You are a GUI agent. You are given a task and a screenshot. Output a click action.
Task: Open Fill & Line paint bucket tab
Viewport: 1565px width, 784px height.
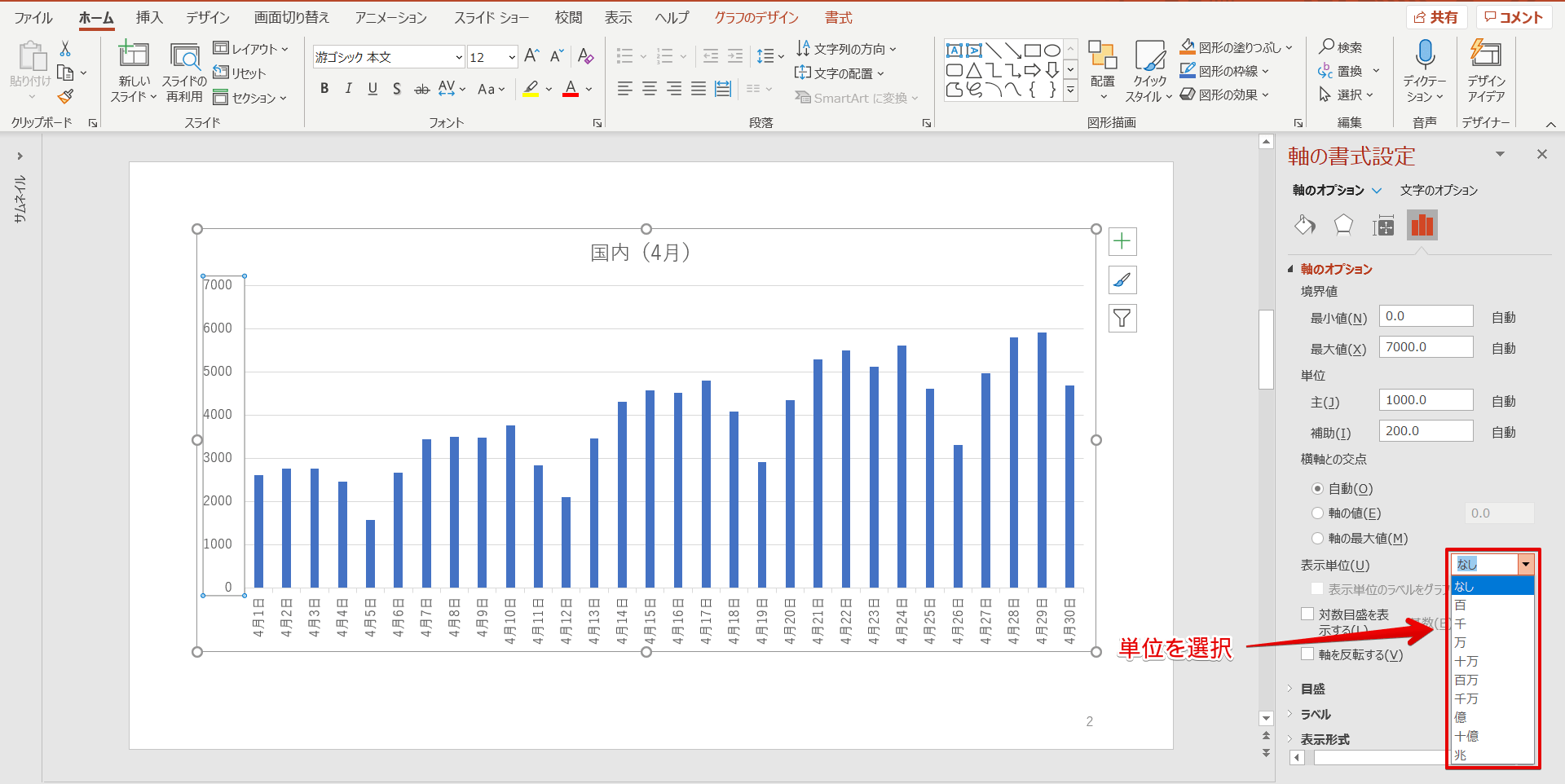(1305, 225)
